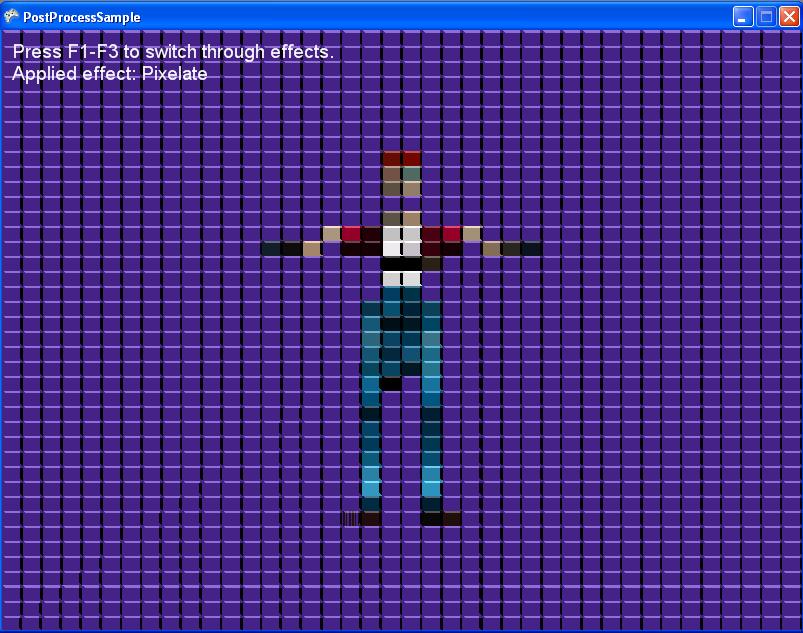Viewport: 803px width, 633px height.
Task: Click the pixelated character figure
Action: 402,339
